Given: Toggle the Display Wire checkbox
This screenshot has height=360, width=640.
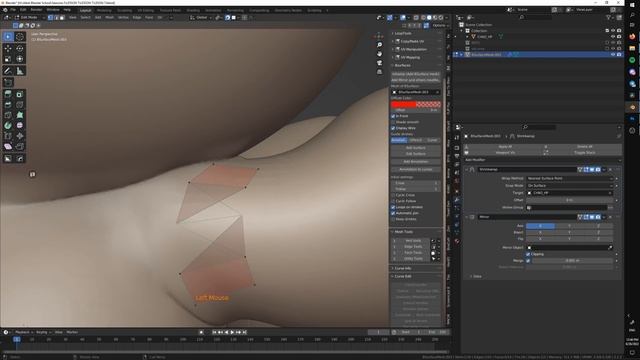Looking at the screenshot, I should coord(393,128).
